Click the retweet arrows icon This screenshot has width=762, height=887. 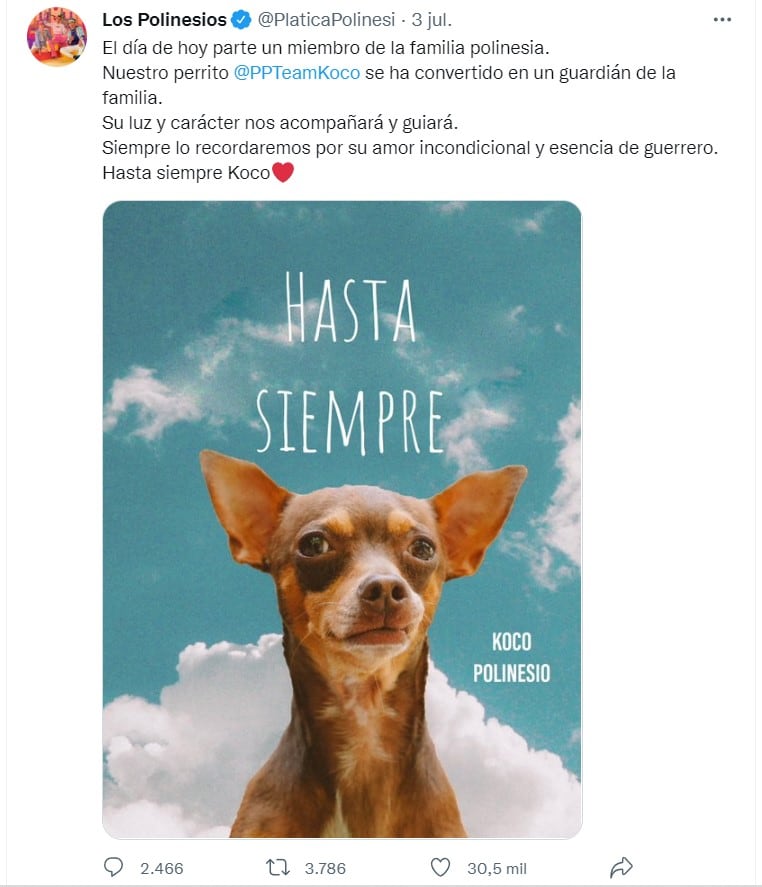278,867
